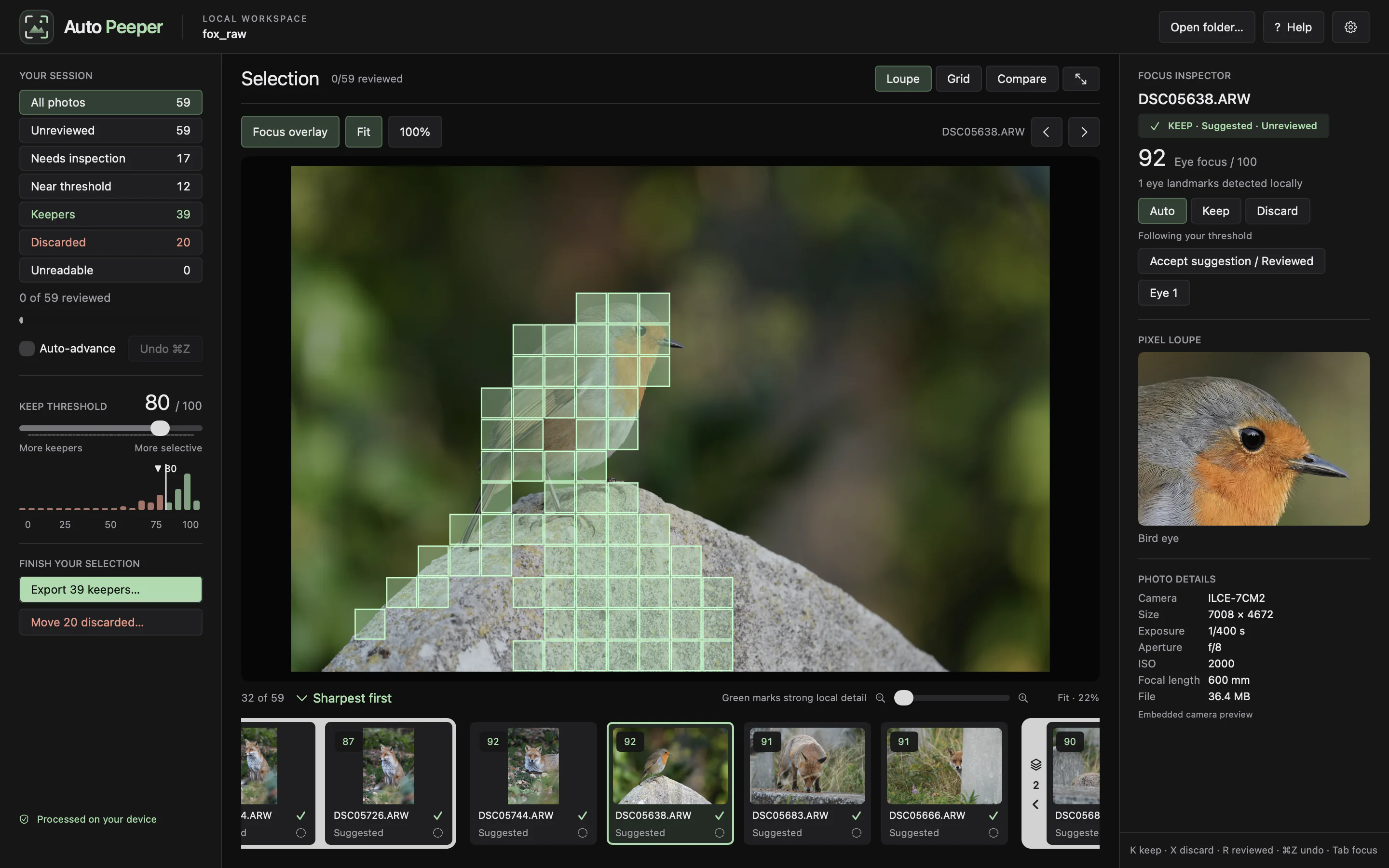Switch to Grid view
The image size is (1389, 868).
[x=958, y=79]
